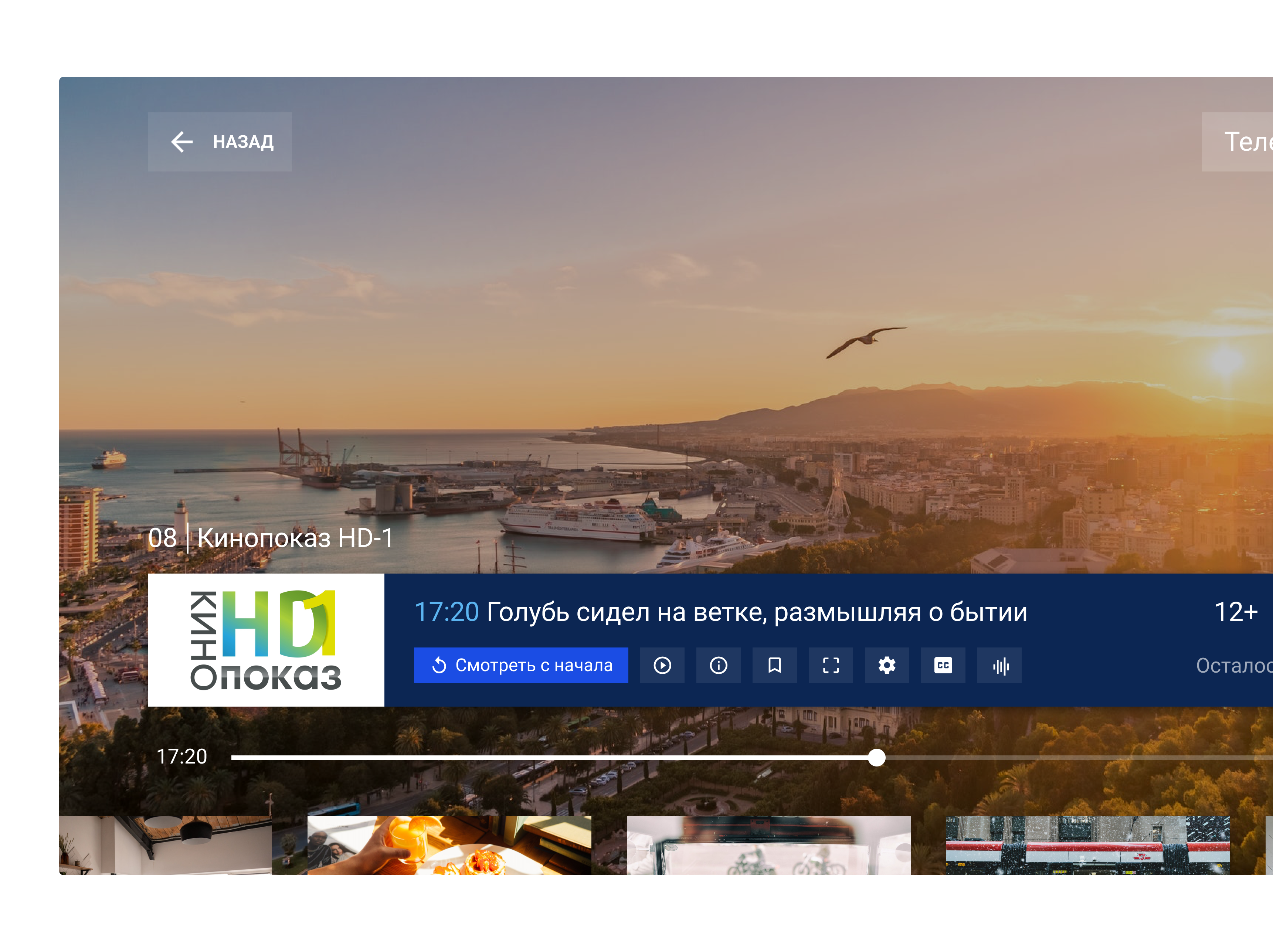Click the Кинопоказ HD-1 channel logo
Screen dimensions: 1273x952
click(x=266, y=640)
